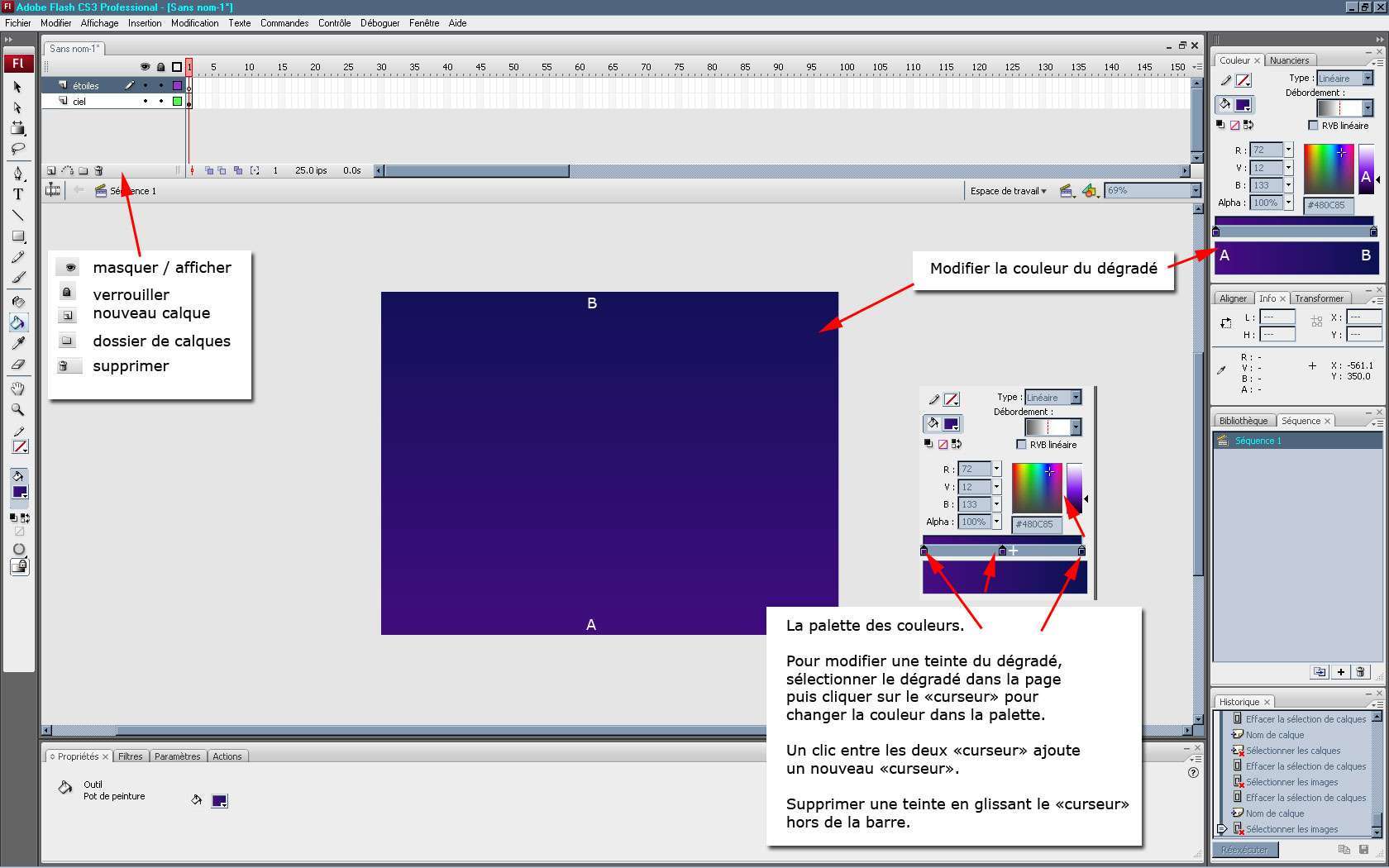The width and height of the screenshot is (1389, 868).
Task: Duplicate scene button in Séquence panel
Action: pos(1320,672)
